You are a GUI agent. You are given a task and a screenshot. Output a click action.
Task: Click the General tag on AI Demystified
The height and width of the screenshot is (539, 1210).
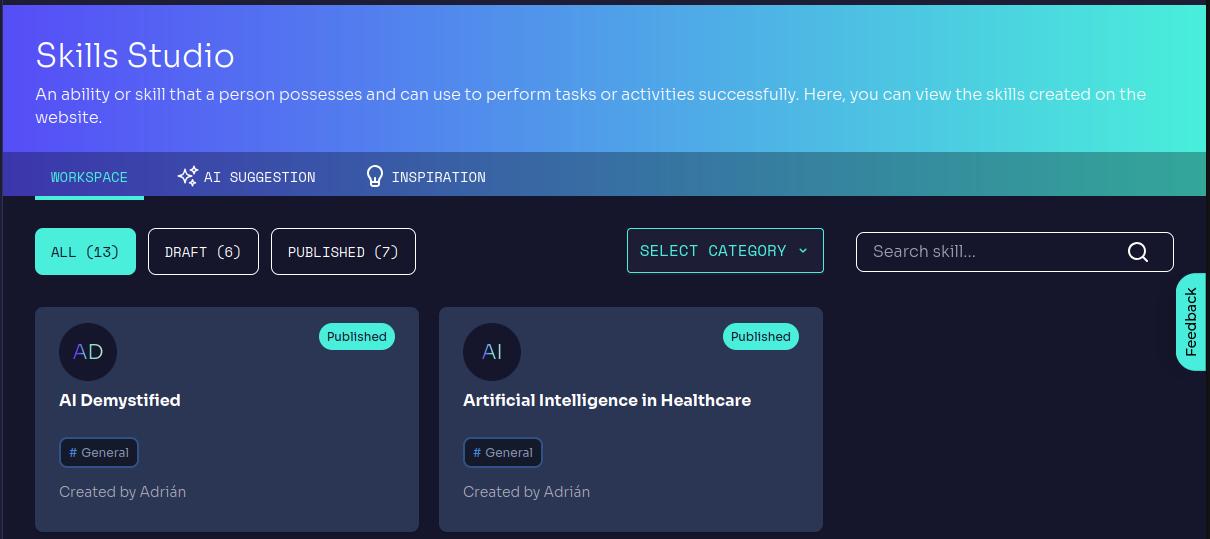[99, 453]
